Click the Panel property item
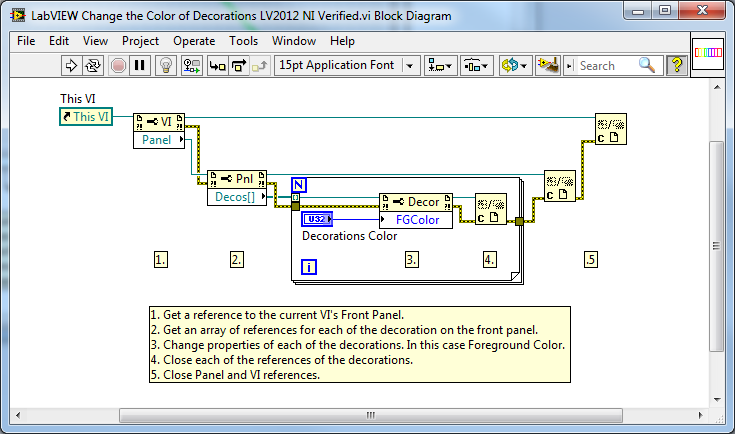The width and height of the screenshot is (735, 434). (159, 140)
